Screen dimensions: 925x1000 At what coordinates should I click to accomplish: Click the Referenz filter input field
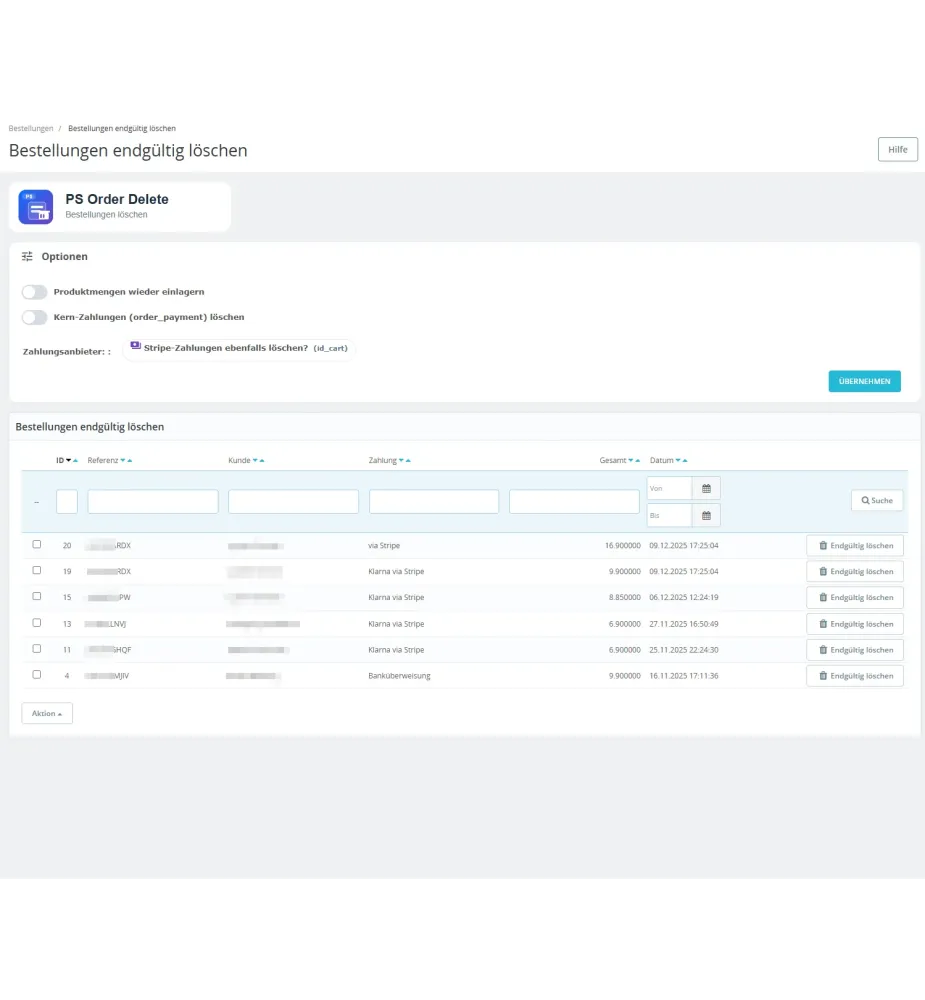click(152, 500)
